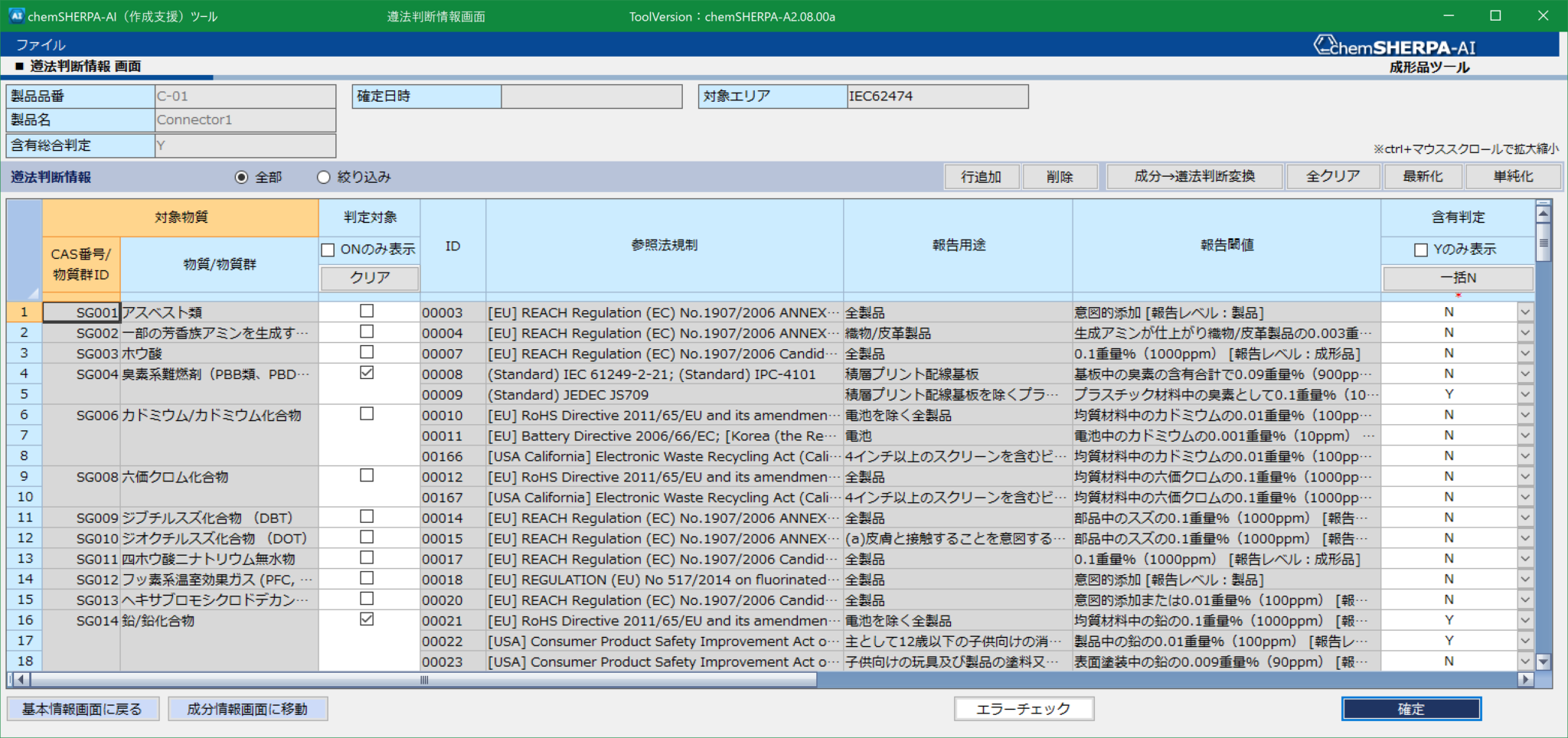The height and width of the screenshot is (738, 1568).
Task: Check the Yのみ表示 checkbox
Action: (1421, 250)
